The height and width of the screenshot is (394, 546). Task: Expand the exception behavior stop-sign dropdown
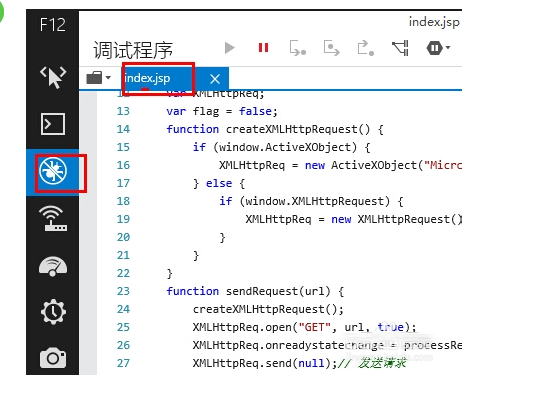click(438, 48)
